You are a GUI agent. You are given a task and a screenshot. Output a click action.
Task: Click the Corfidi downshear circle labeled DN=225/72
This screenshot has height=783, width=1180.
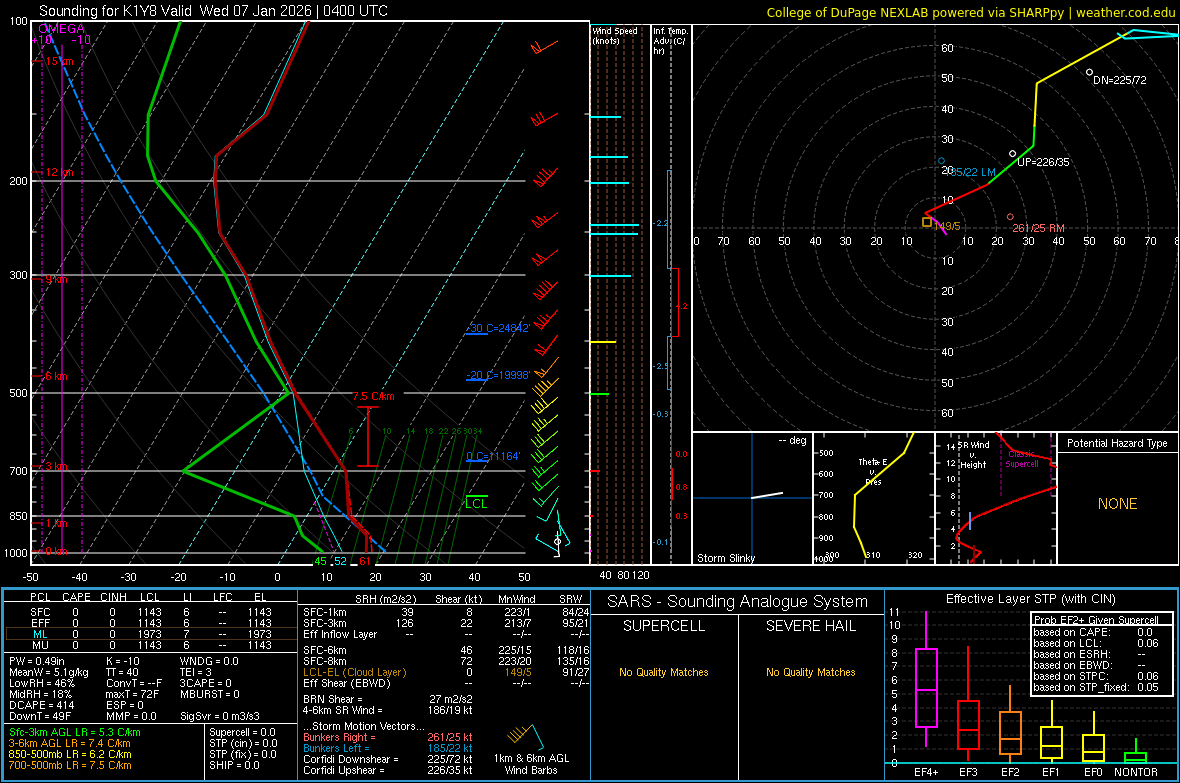point(1090,73)
